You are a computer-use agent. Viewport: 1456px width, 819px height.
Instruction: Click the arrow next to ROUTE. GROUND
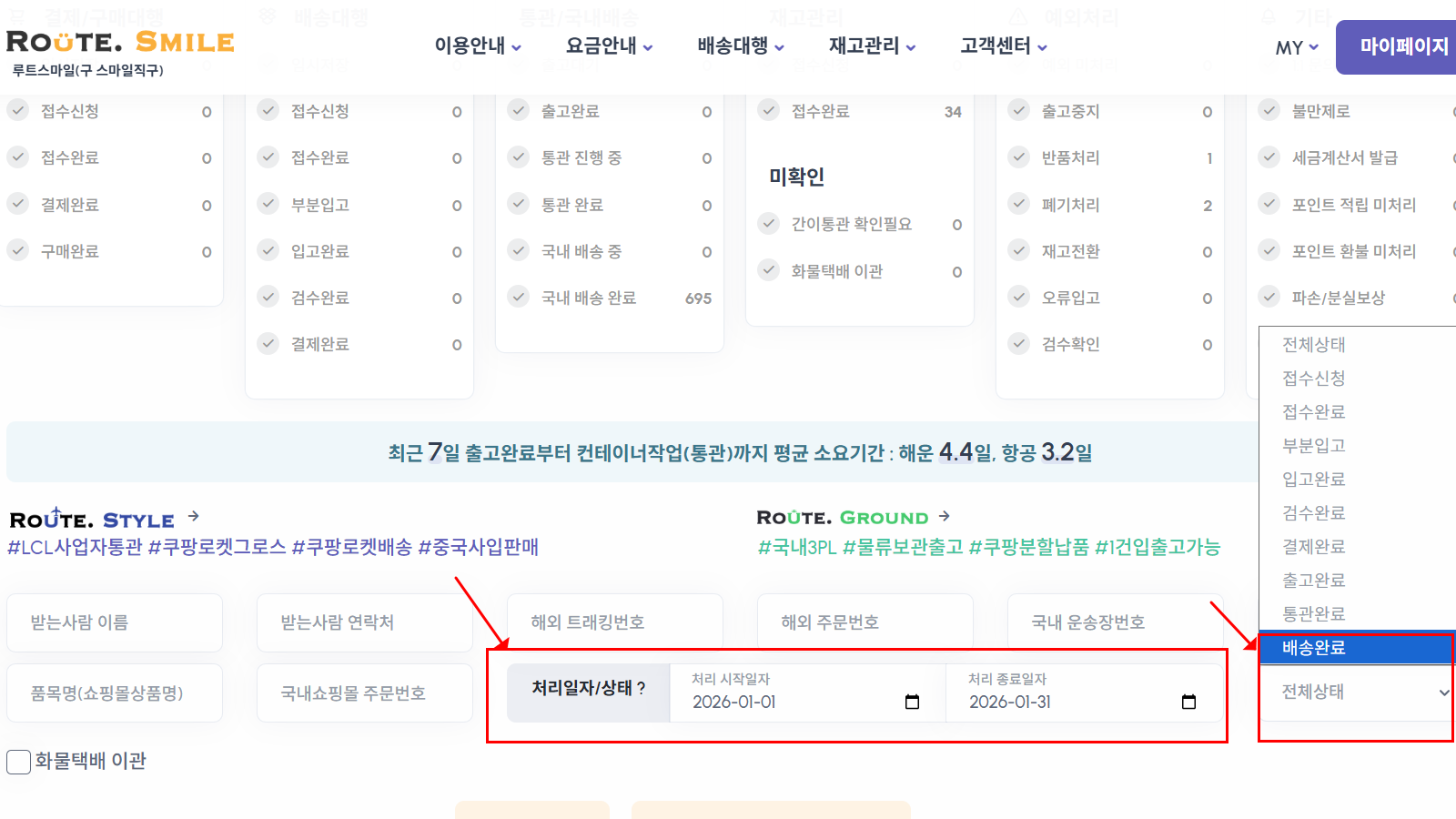(x=943, y=516)
